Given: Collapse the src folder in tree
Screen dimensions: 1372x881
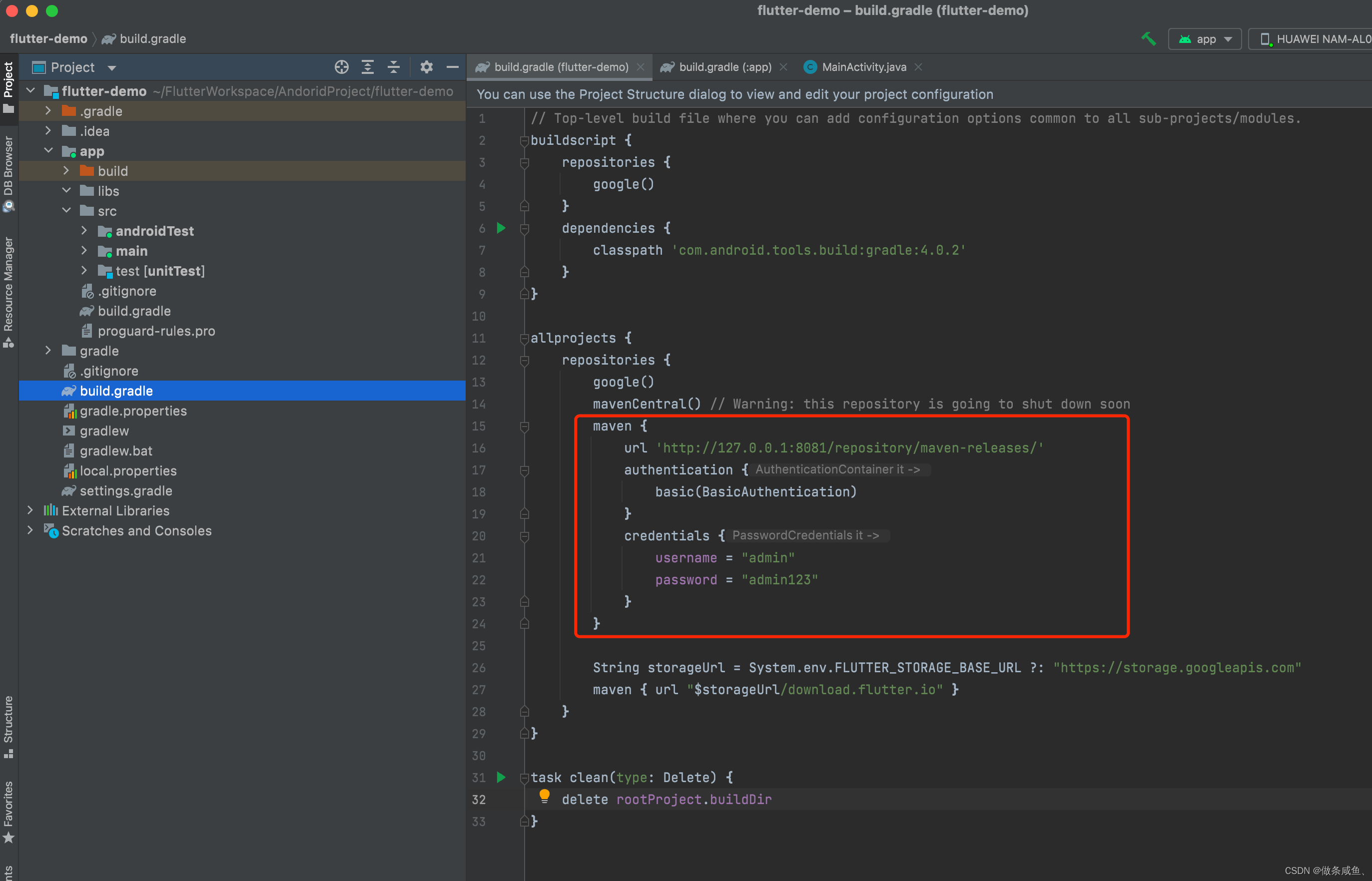Looking at the screenshot, I should coord(66,211).
